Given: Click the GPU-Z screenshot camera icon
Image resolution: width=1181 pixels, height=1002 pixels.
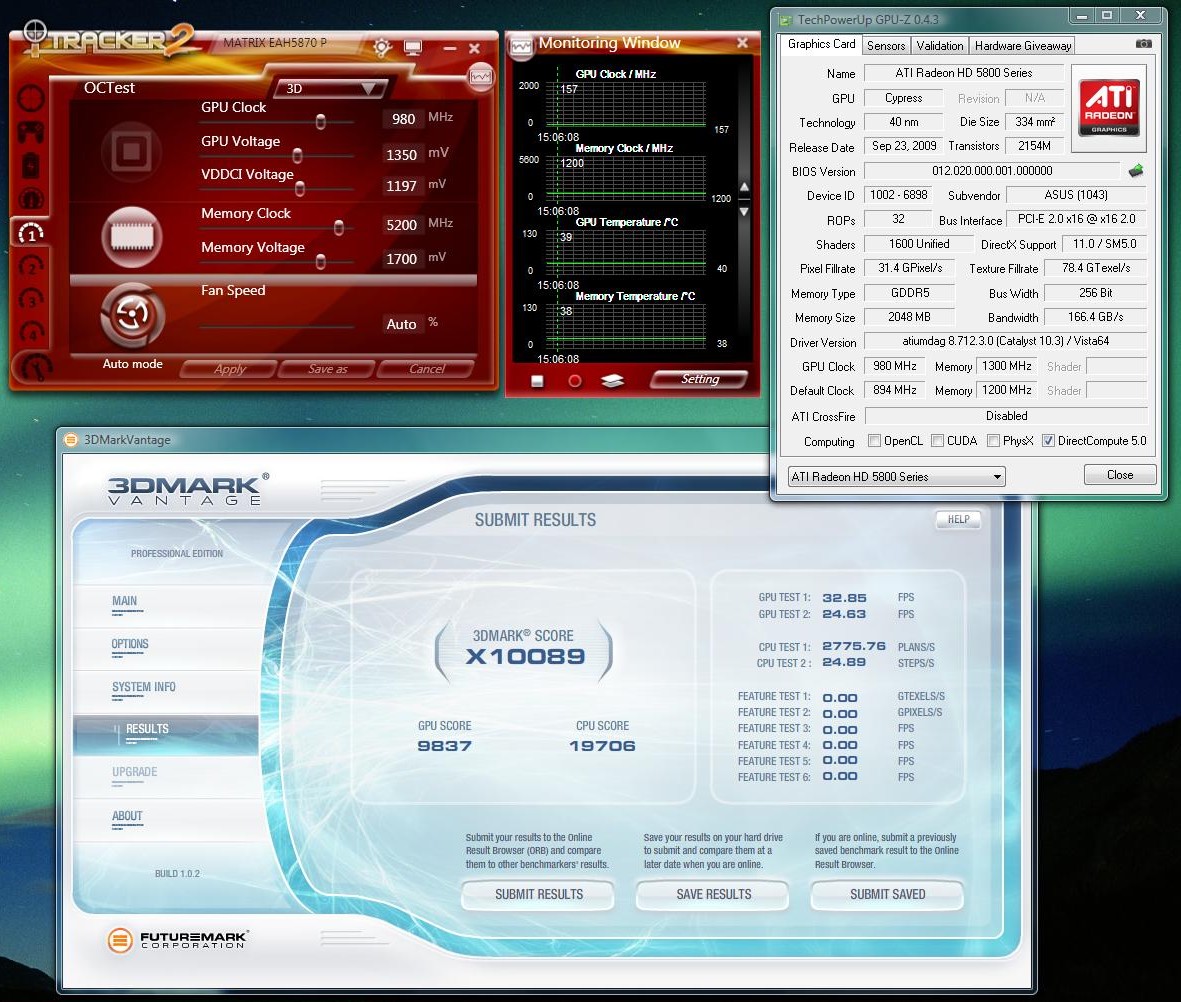Looking at the screenshot, I should point(1143,44).
